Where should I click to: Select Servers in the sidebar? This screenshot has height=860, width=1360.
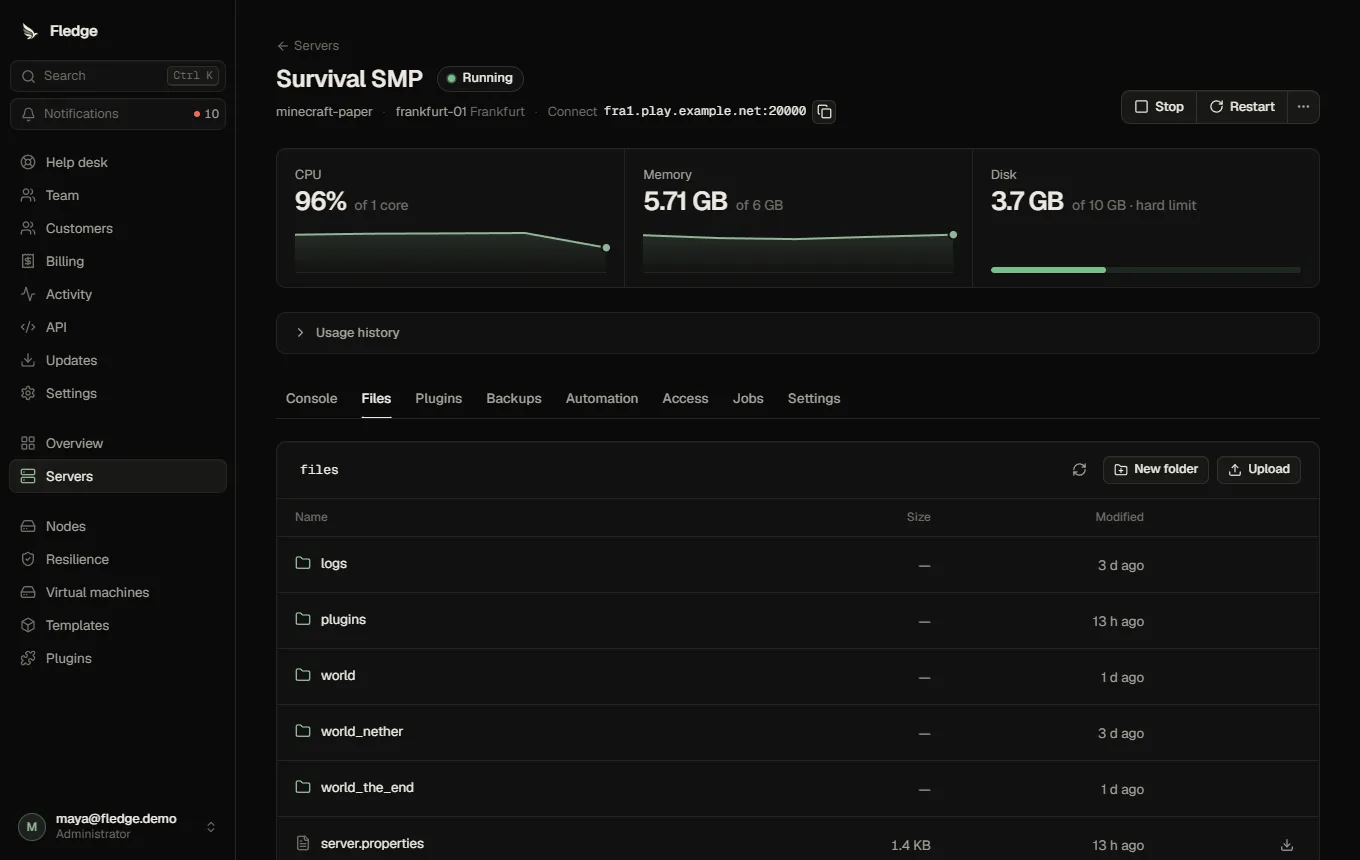118,476
